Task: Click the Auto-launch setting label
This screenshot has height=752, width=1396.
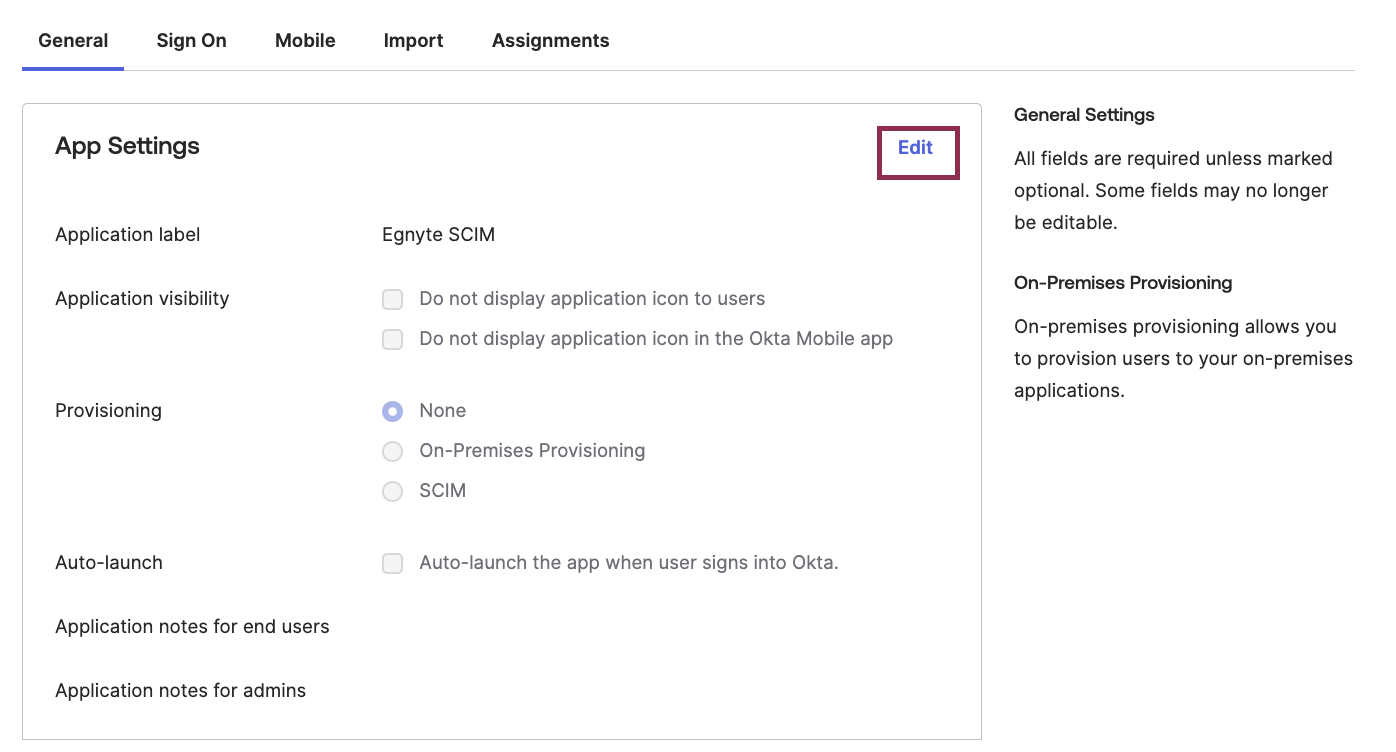Action: pos(108,562)
